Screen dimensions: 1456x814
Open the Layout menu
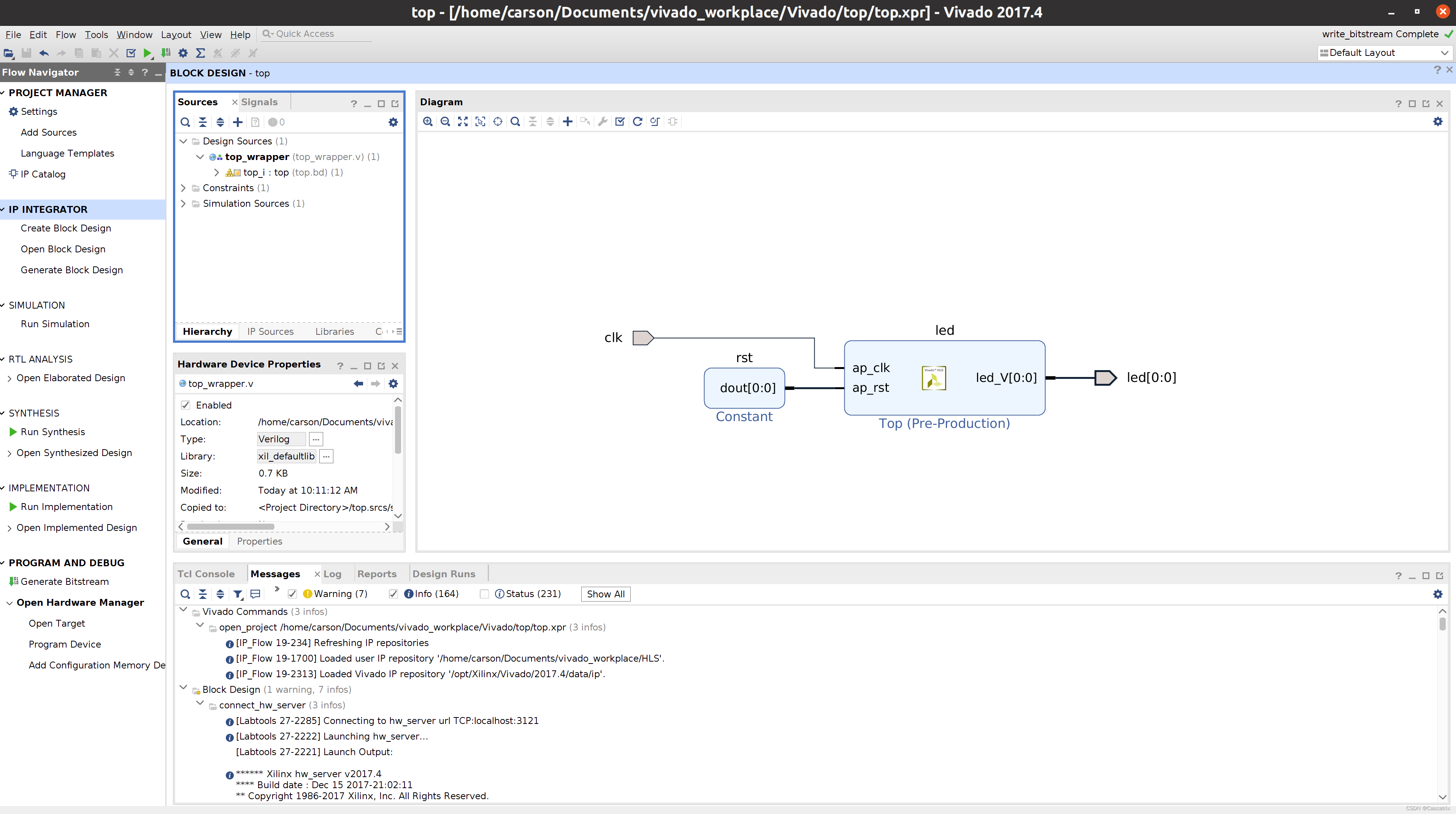pyautogui.click(x=176, y=35)
